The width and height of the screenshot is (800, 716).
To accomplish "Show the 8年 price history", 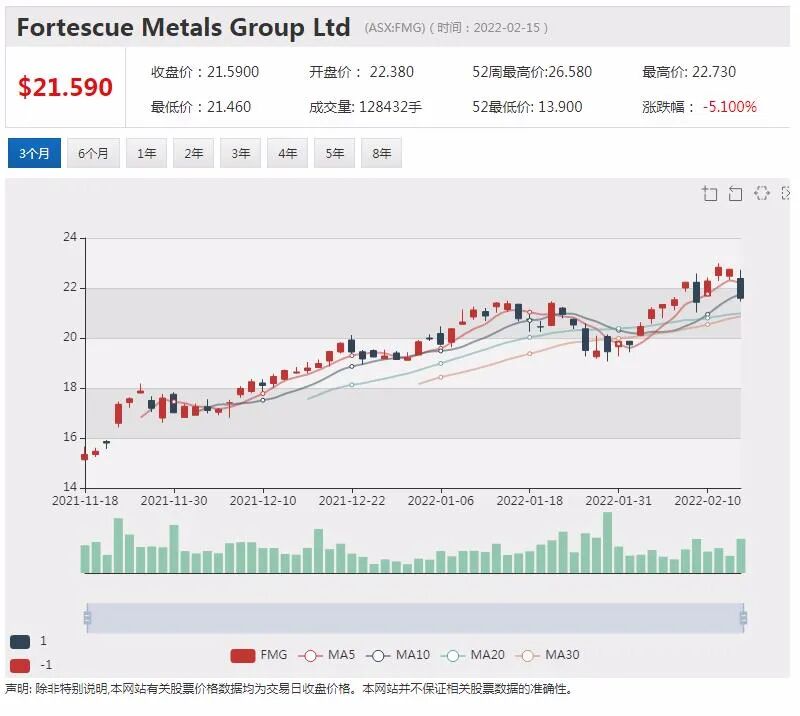I will point(381,153).
